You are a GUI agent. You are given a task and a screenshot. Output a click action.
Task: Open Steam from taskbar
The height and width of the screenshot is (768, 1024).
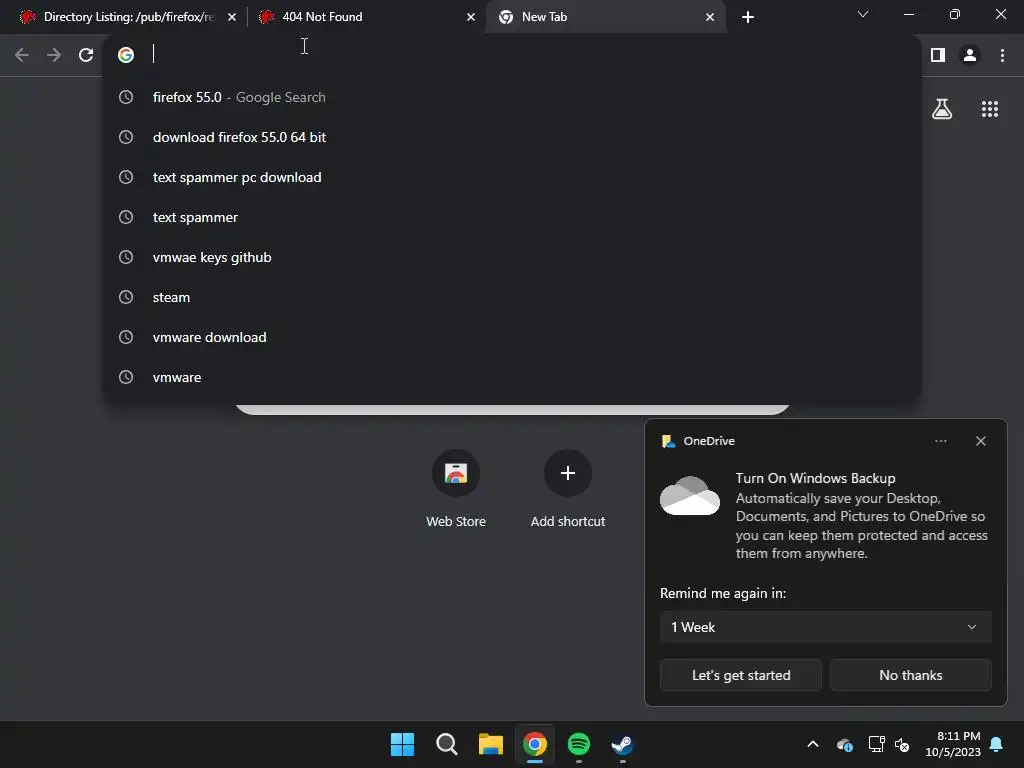(622, 744)
